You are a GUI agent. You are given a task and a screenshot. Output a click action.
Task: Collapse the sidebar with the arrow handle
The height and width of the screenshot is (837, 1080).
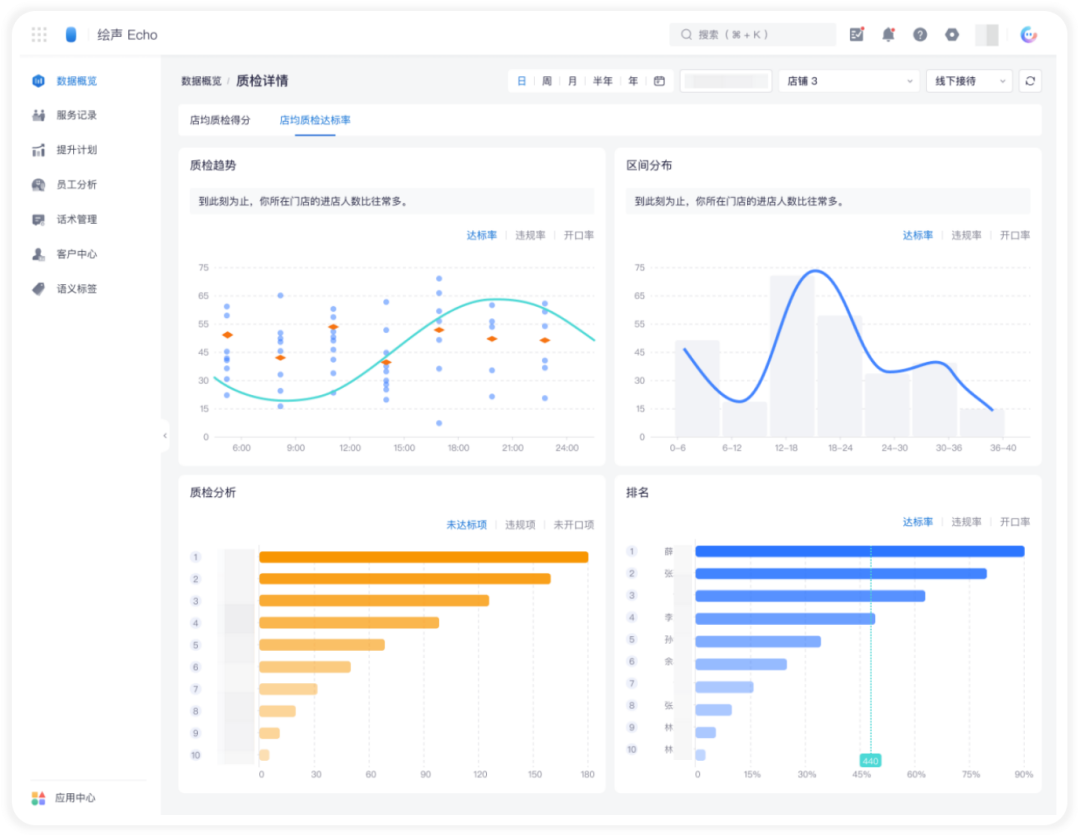(165, 435)
